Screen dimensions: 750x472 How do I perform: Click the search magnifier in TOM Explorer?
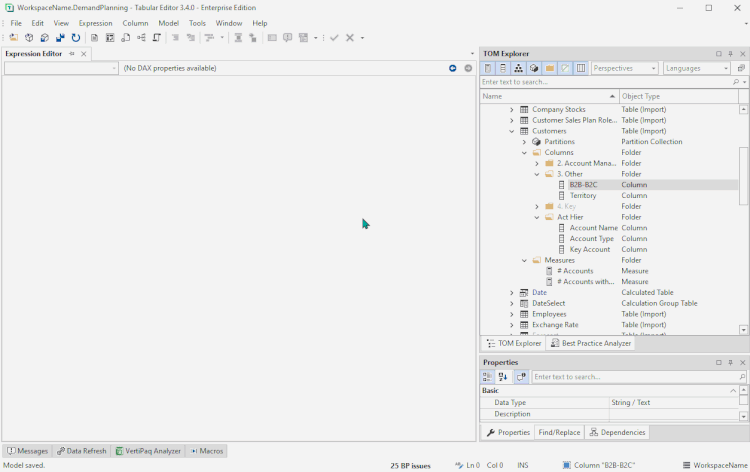736,82
